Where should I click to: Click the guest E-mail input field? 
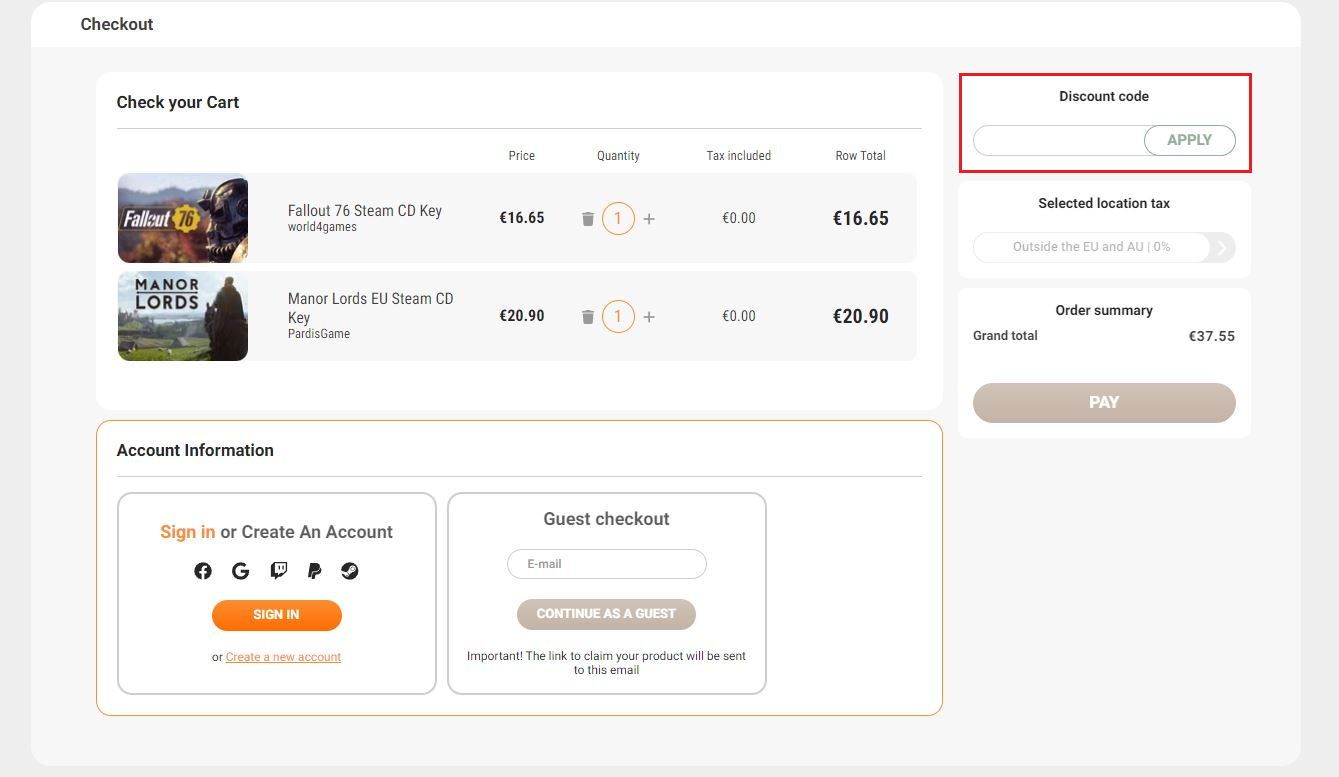606,564
